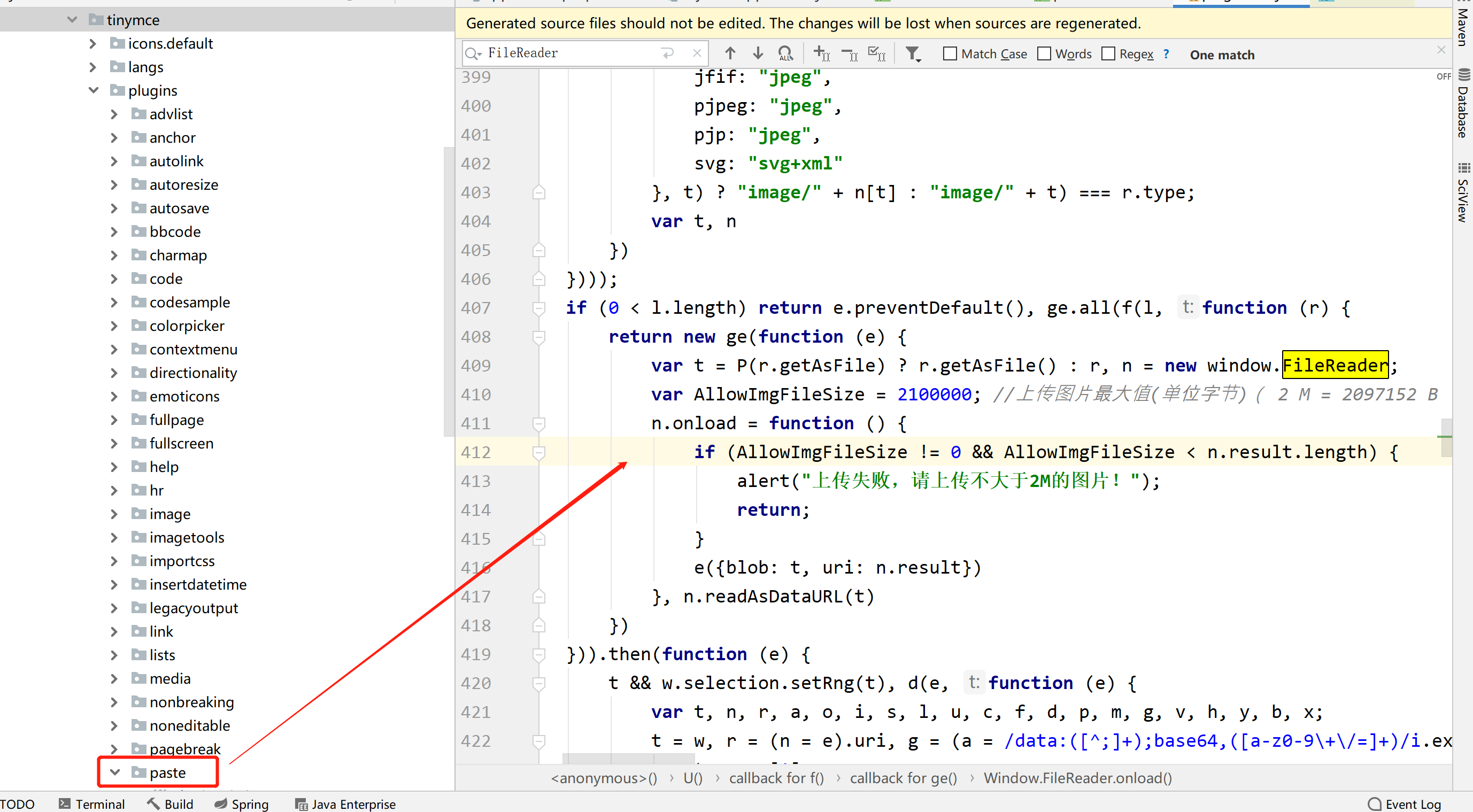
Task: Enable the Words checkbox
Action: [x=1044, y=54]
